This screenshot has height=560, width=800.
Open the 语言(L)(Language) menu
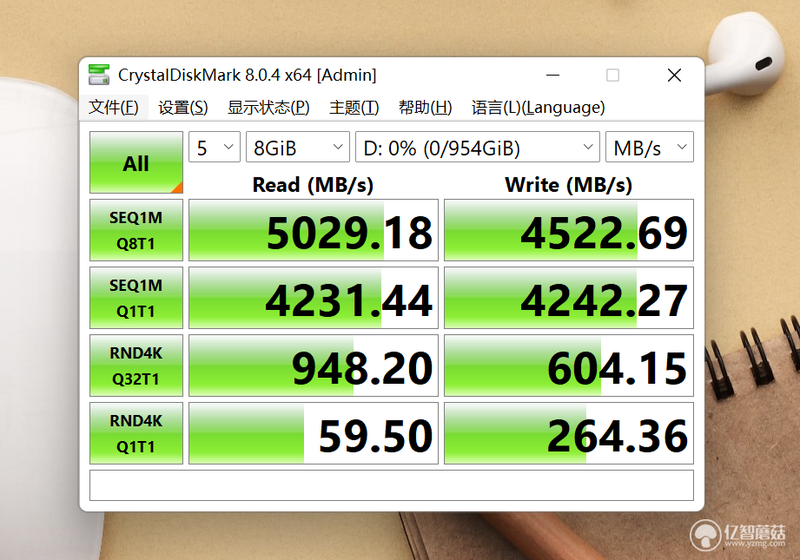pos(538,107)
